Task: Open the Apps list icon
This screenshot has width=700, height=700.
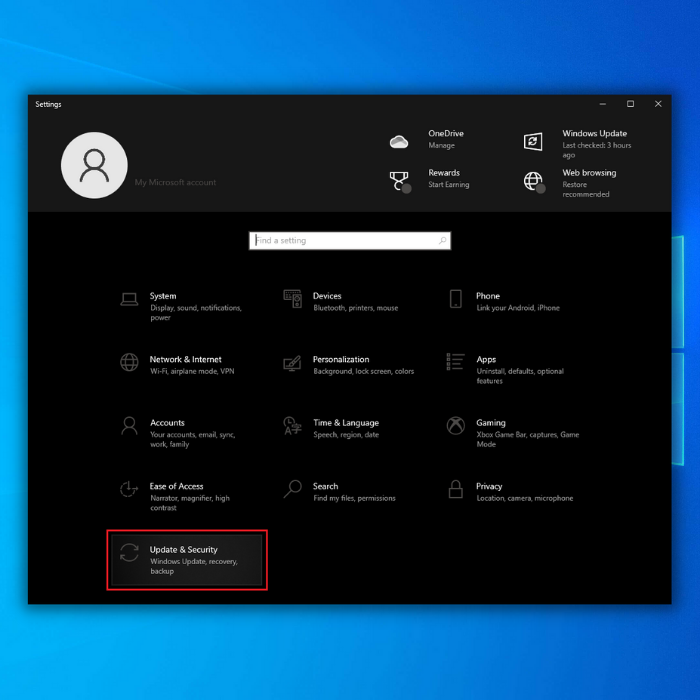Action: tap(455, 362)
